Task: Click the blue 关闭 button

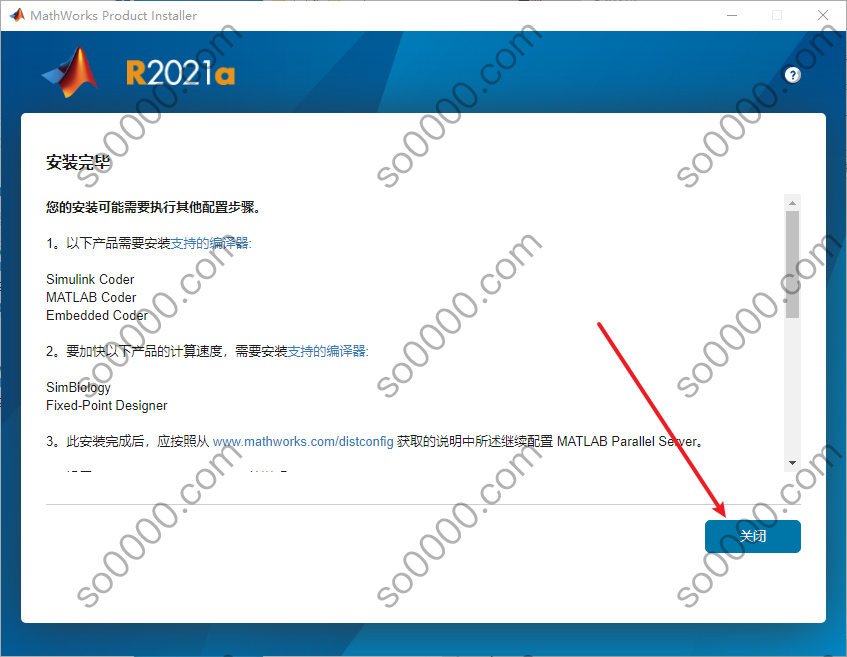Action: tap(752, 536)
